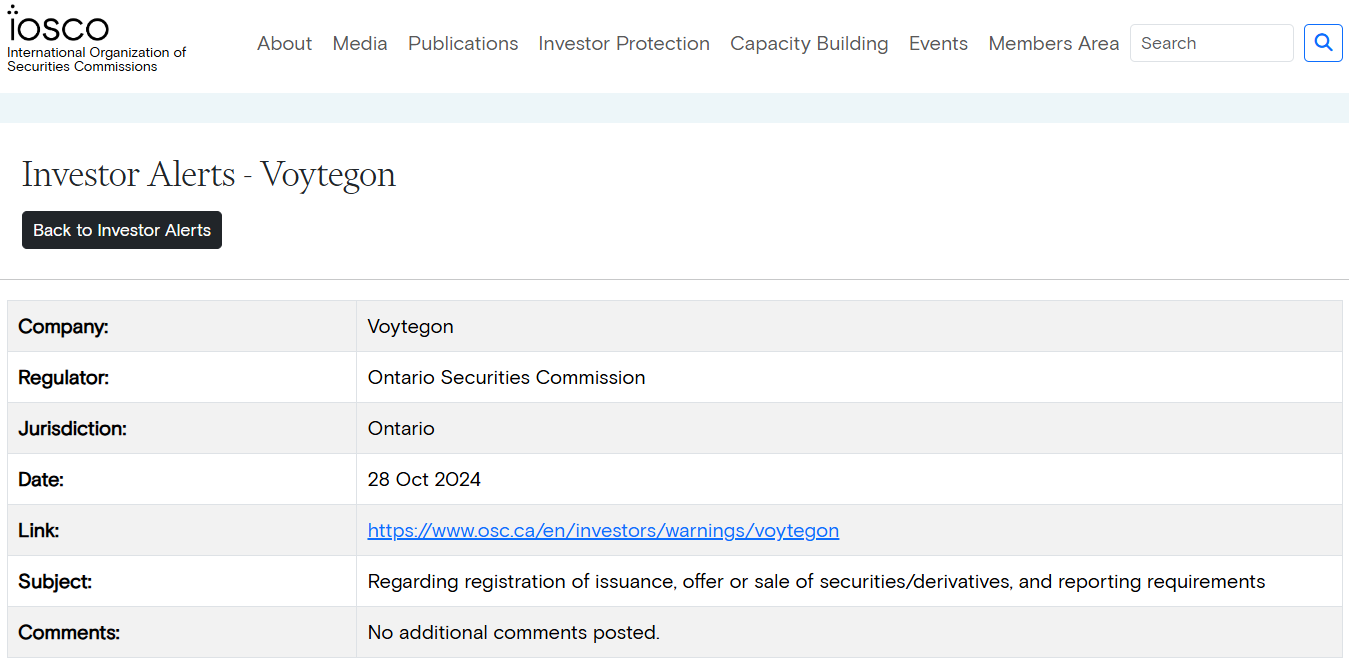Go to Publications in the navigation
This screenshot has height=662, width=1349.
tap(463, 44)
